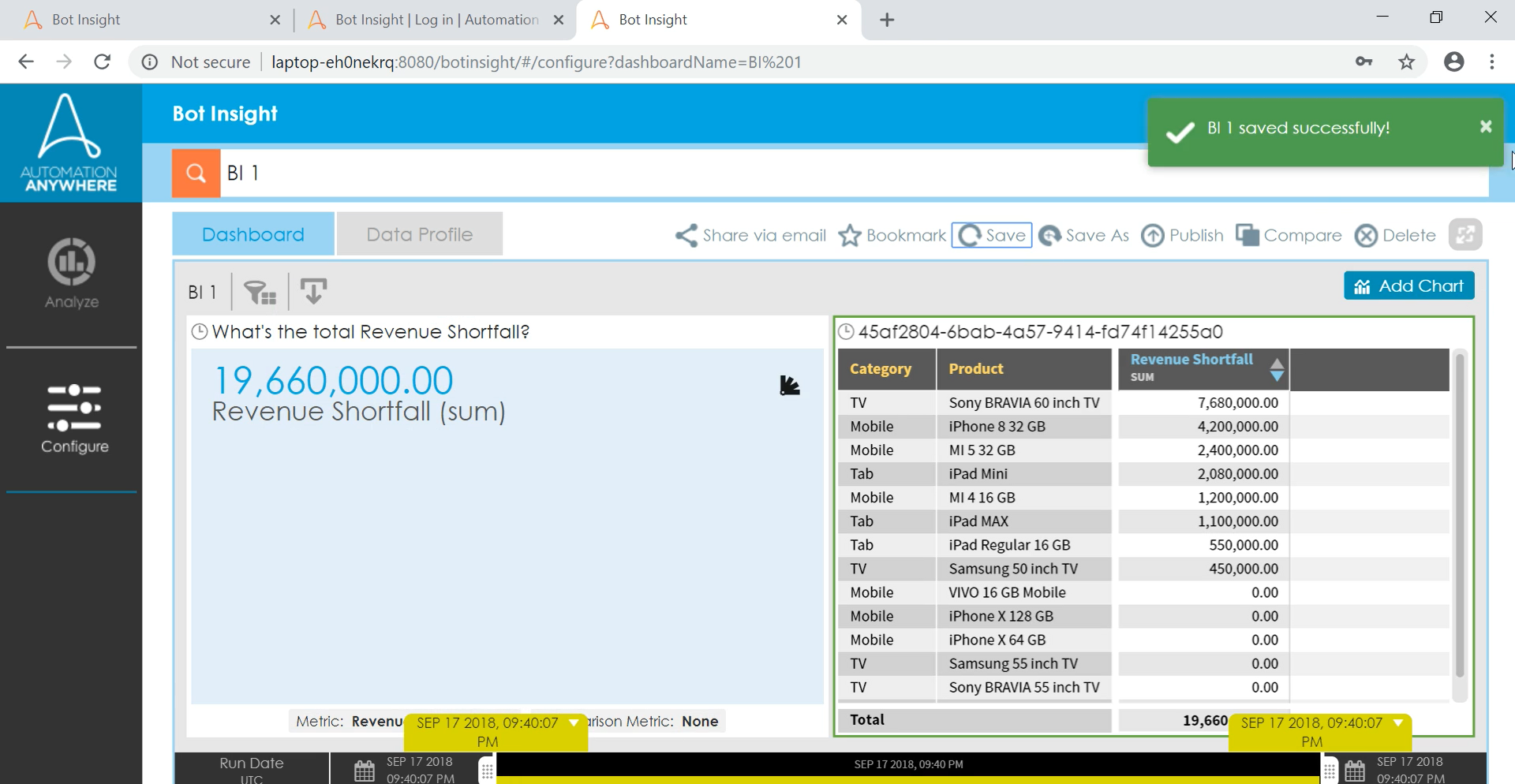Dismiss the "BI 1 saved successfully!" notification
The width and height of the screenshot is (1515, 784).
coord(1486,126)
